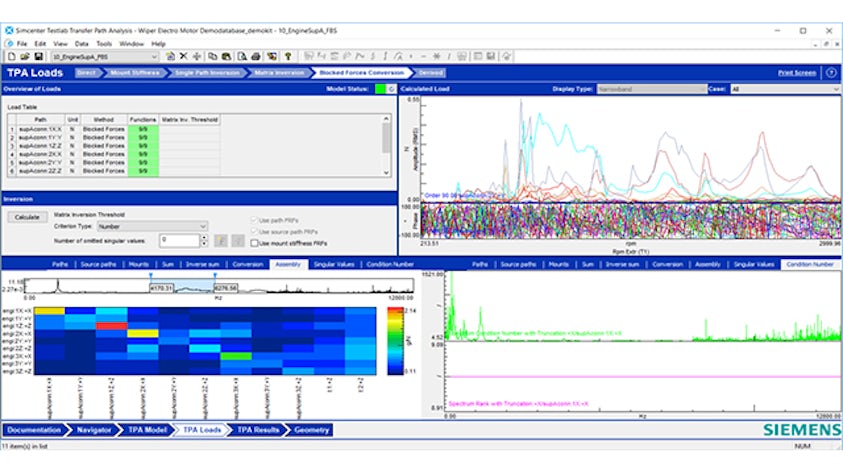843x474 pixels.
Task: Open the Case dropdown showing All
Action: point(785,89)
